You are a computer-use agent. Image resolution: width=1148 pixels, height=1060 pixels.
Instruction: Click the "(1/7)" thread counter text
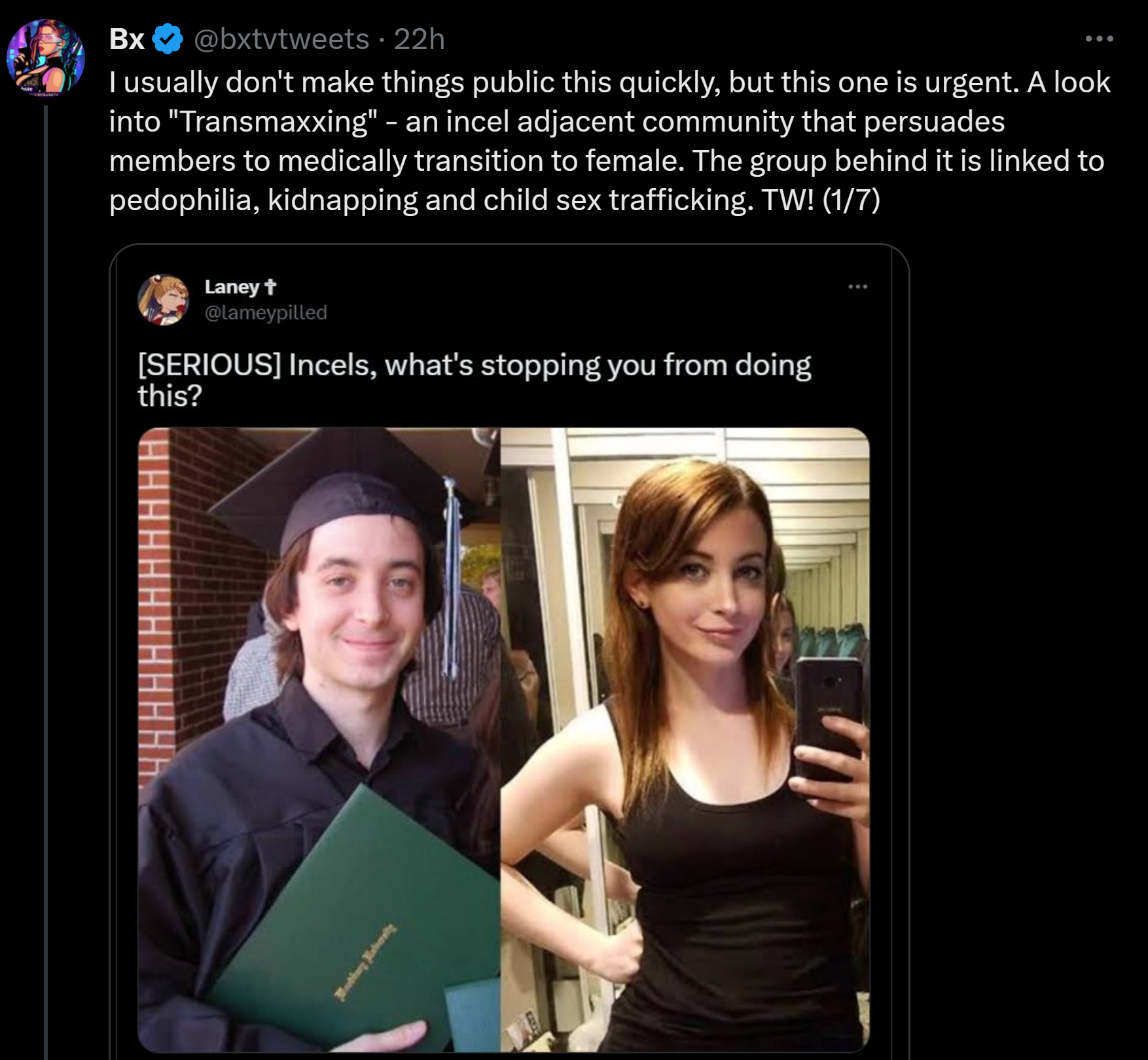(x=850, y=200)
